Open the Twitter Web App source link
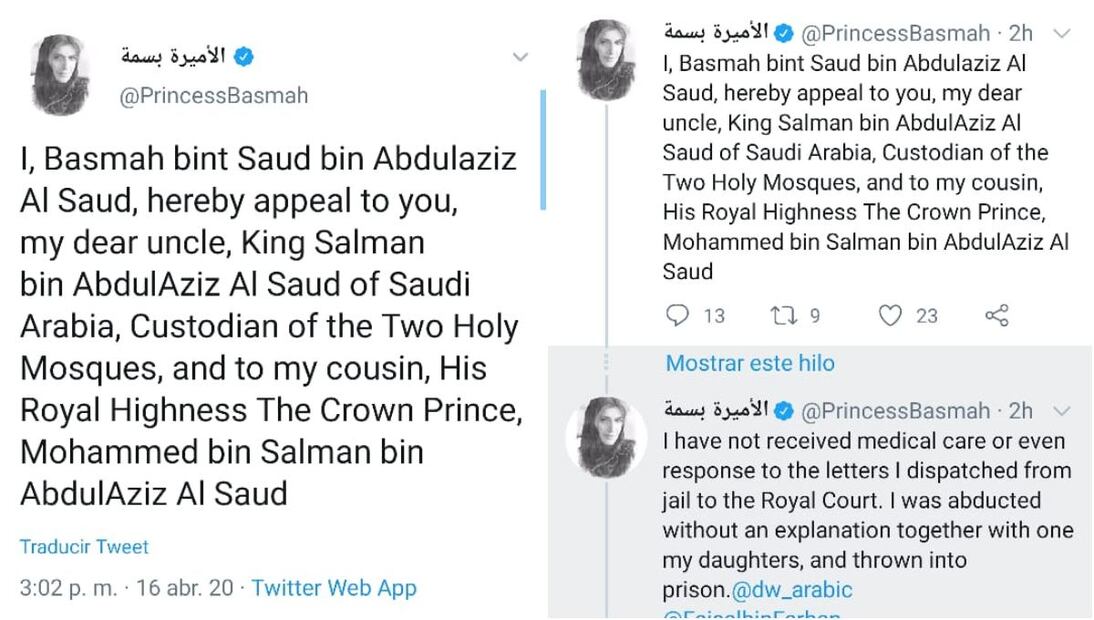This screenshot has width=1094, height=620. [x=334, y=588]
